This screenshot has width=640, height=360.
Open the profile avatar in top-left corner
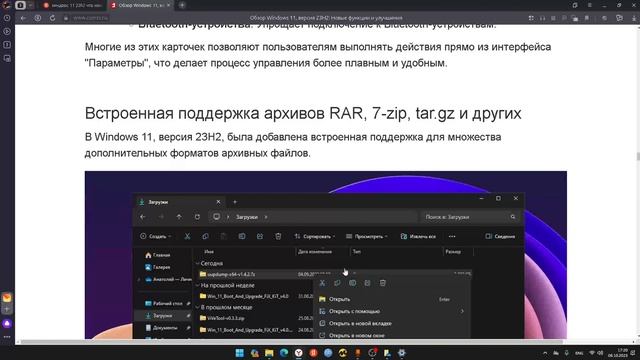point(6,5)
